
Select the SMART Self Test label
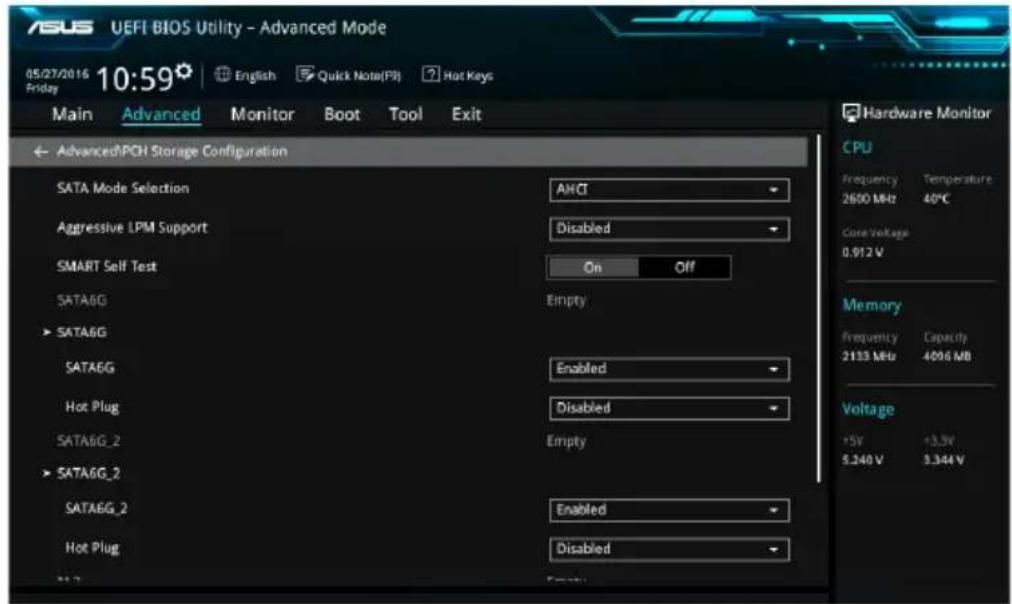[x=106, y=266]
